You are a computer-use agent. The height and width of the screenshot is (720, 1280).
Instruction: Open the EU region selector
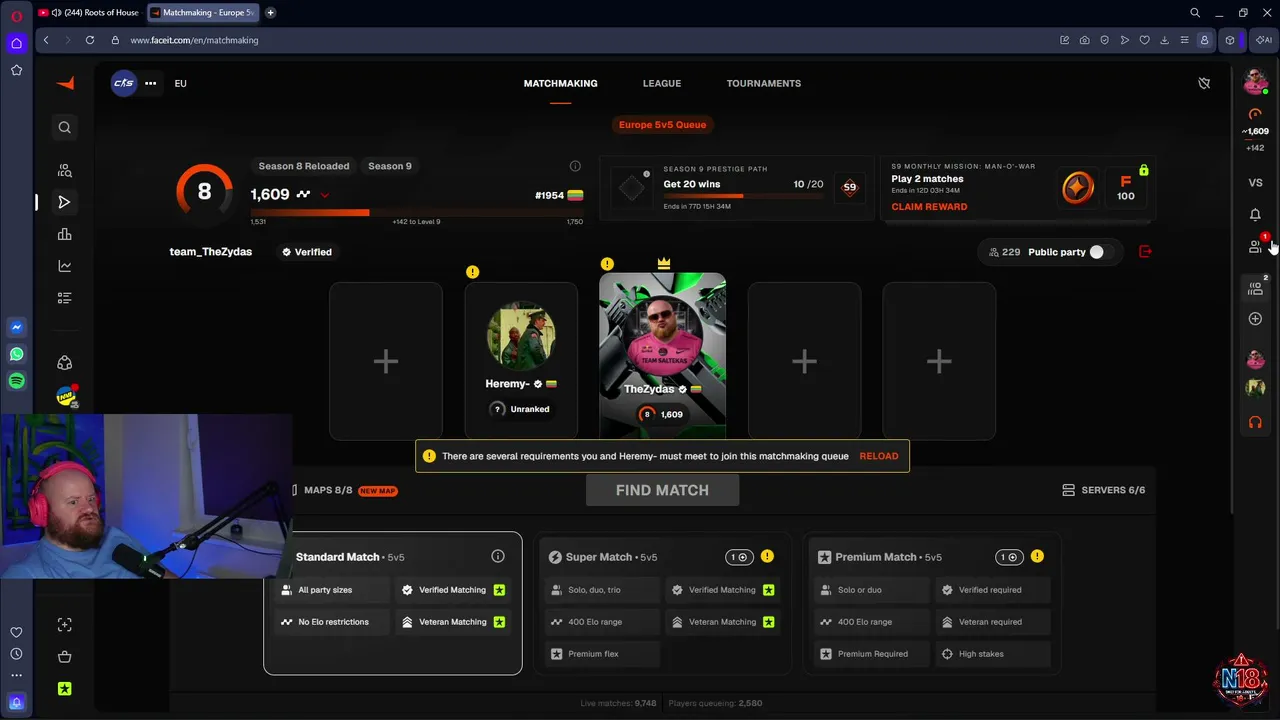[180, 83]
